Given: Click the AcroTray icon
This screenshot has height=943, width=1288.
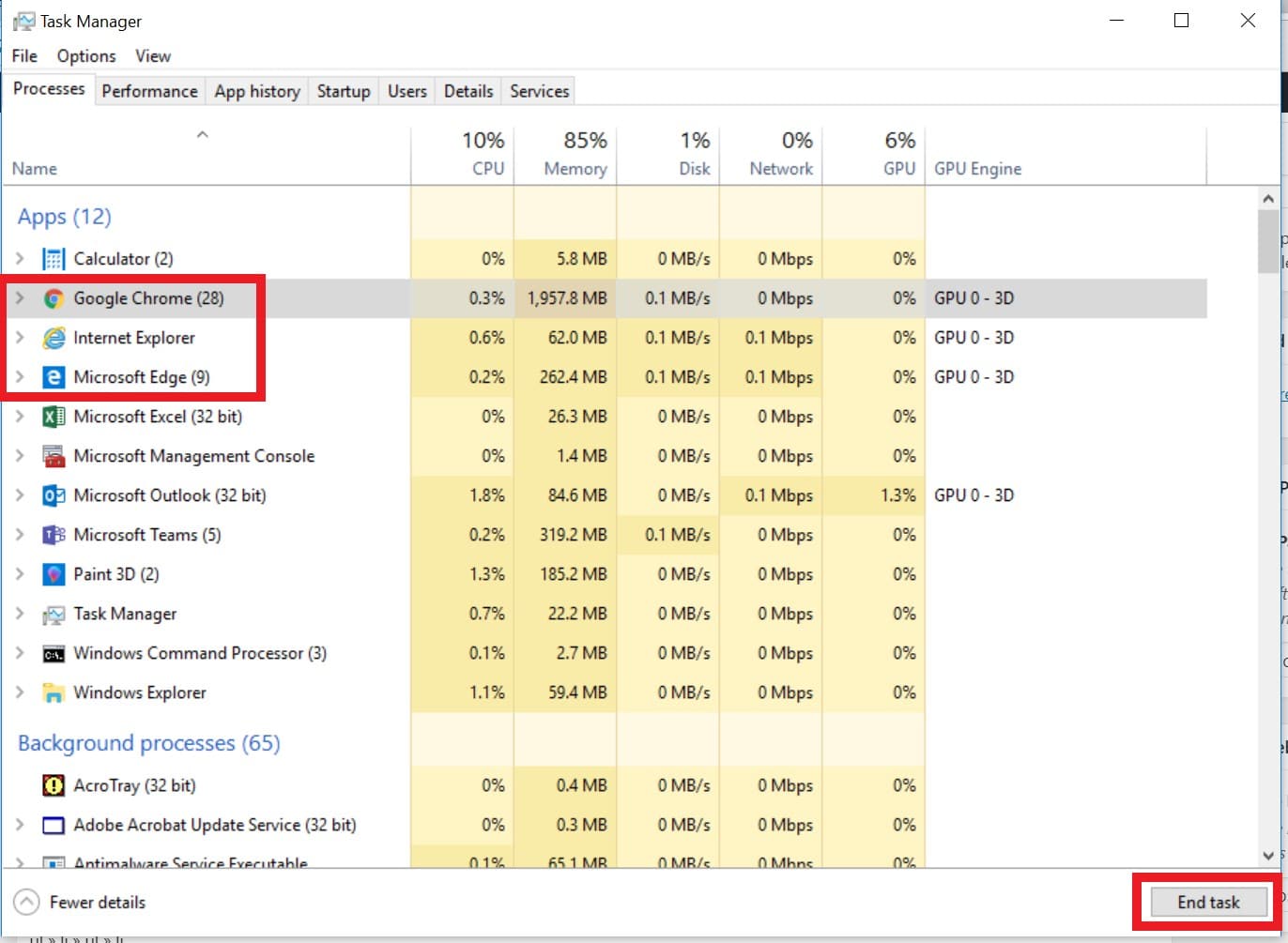Looking at the screenshot, I should 54,785.
